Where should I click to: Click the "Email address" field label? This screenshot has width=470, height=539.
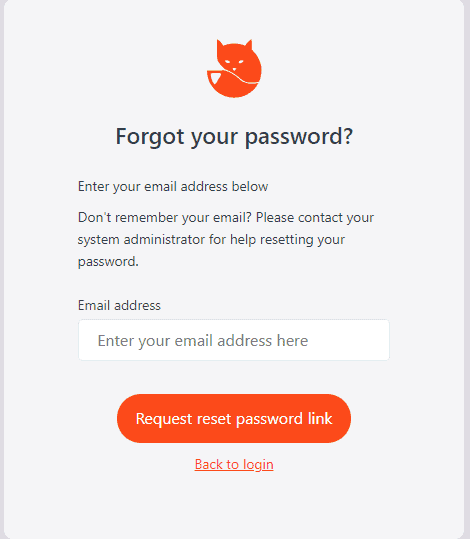[x=119, y=305]
